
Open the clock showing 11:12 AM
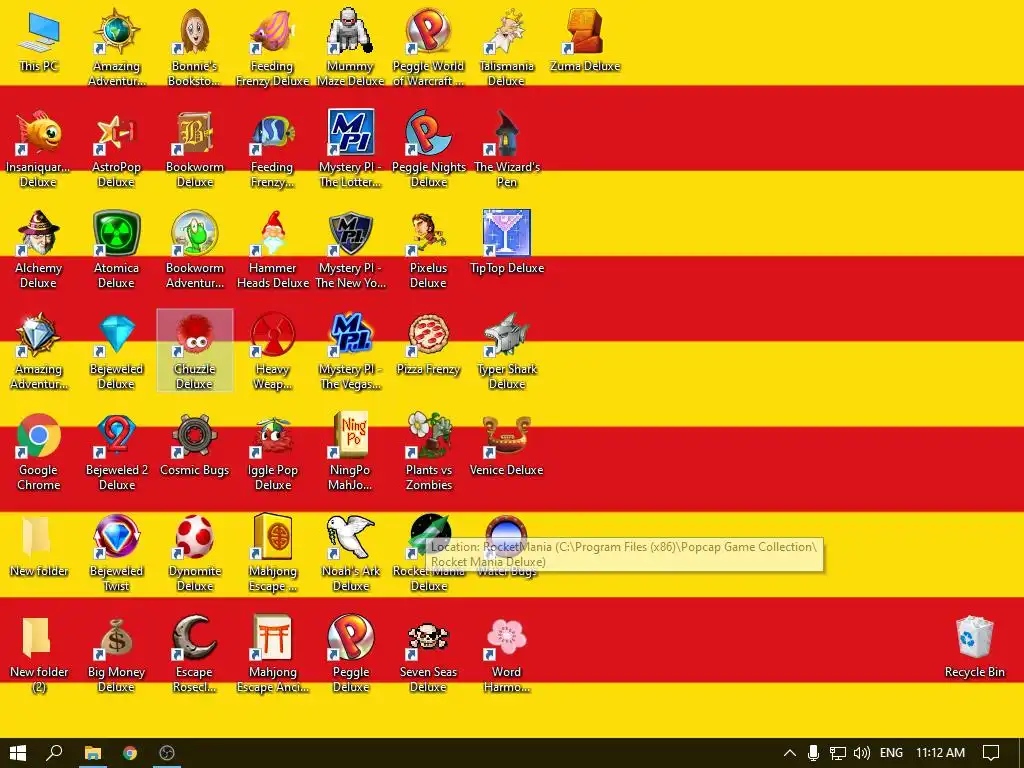click(x=940, y=753)
